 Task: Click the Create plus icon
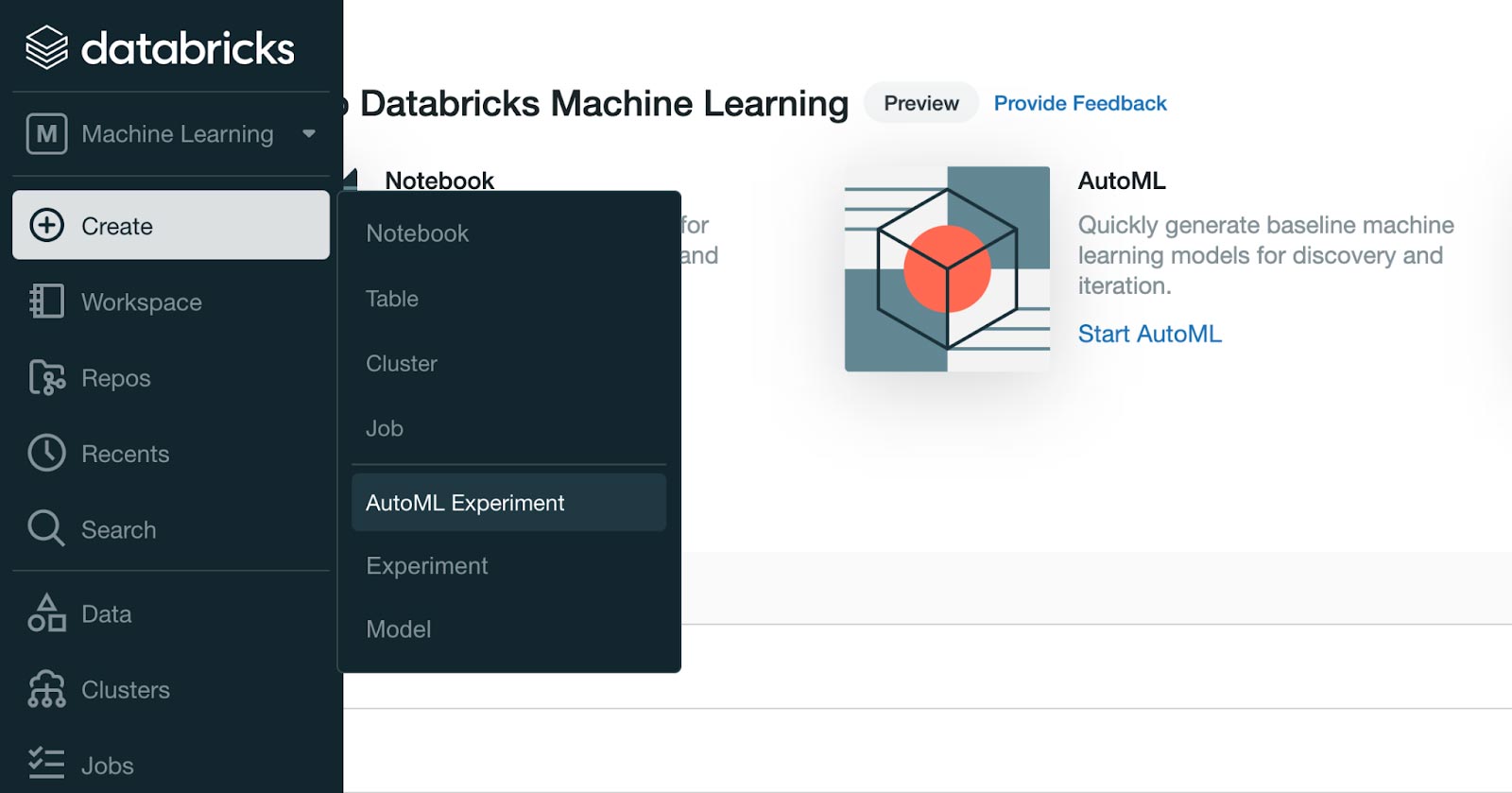(x=46, y=225)
